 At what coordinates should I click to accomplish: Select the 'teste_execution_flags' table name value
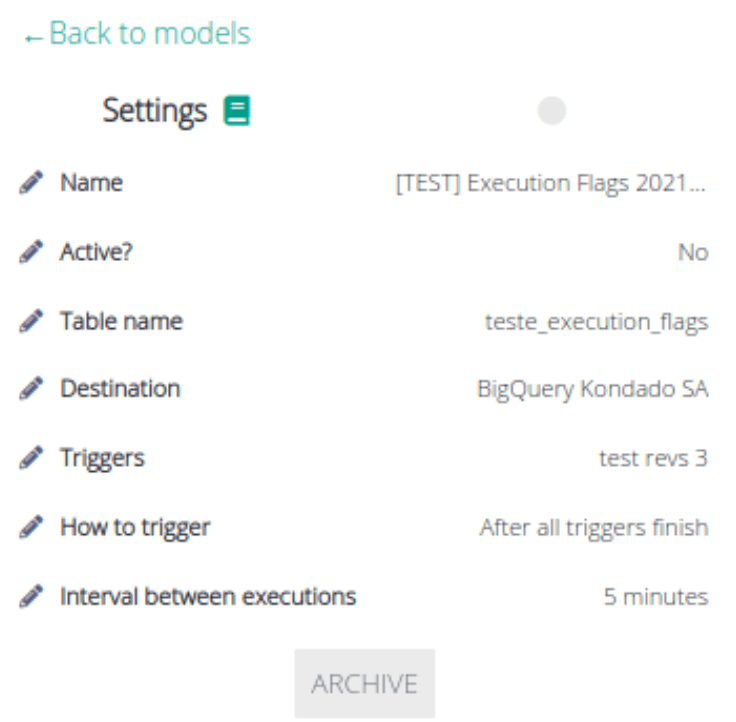coord(596,322)
